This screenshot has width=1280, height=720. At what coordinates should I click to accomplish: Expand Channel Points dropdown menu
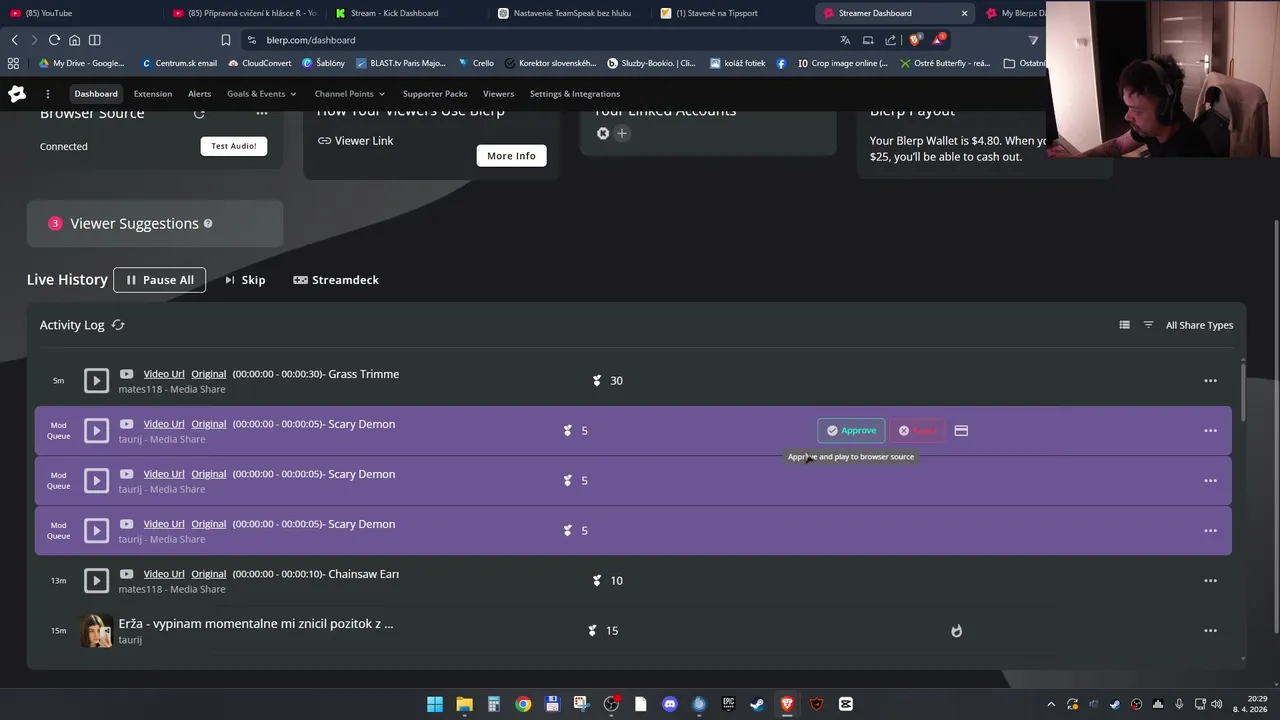click(350, 94)
